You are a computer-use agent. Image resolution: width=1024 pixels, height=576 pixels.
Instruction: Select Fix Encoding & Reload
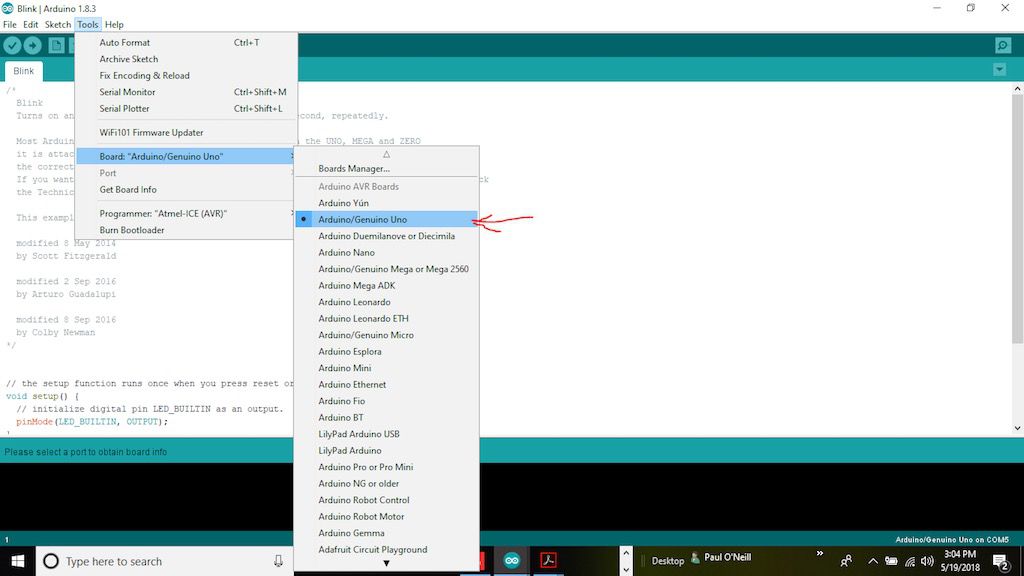click(186, 76)
